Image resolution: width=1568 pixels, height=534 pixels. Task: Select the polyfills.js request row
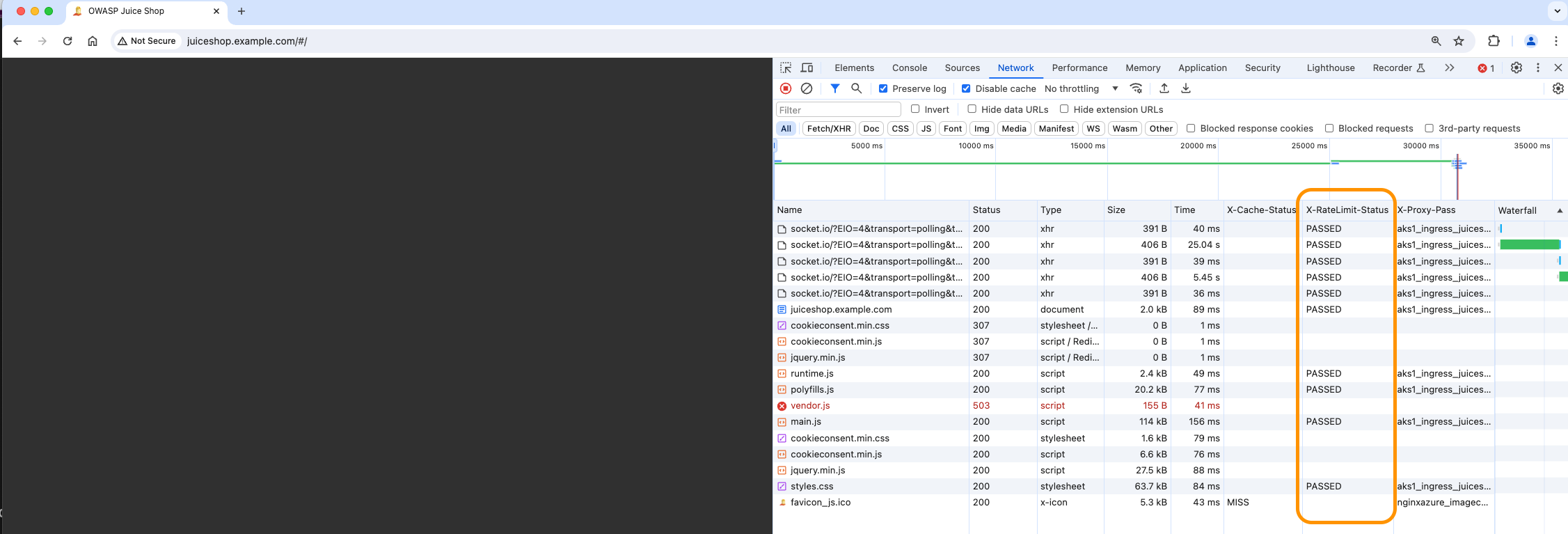coord(1171,389)
